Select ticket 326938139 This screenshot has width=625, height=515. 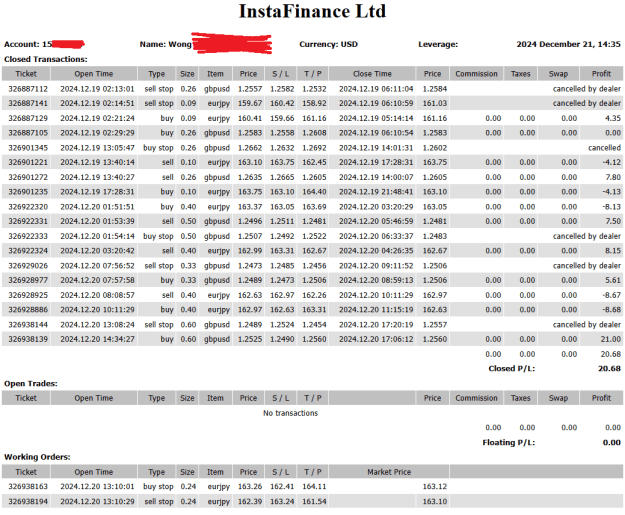[x=28, y=339]
